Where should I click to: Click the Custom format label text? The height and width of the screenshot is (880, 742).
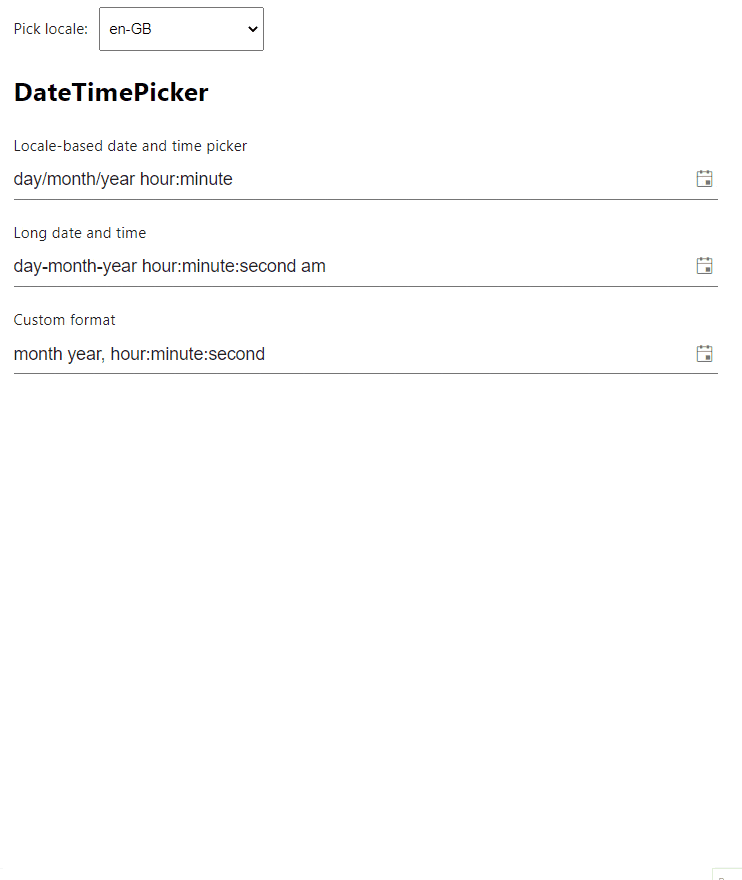tap(64, 320)
